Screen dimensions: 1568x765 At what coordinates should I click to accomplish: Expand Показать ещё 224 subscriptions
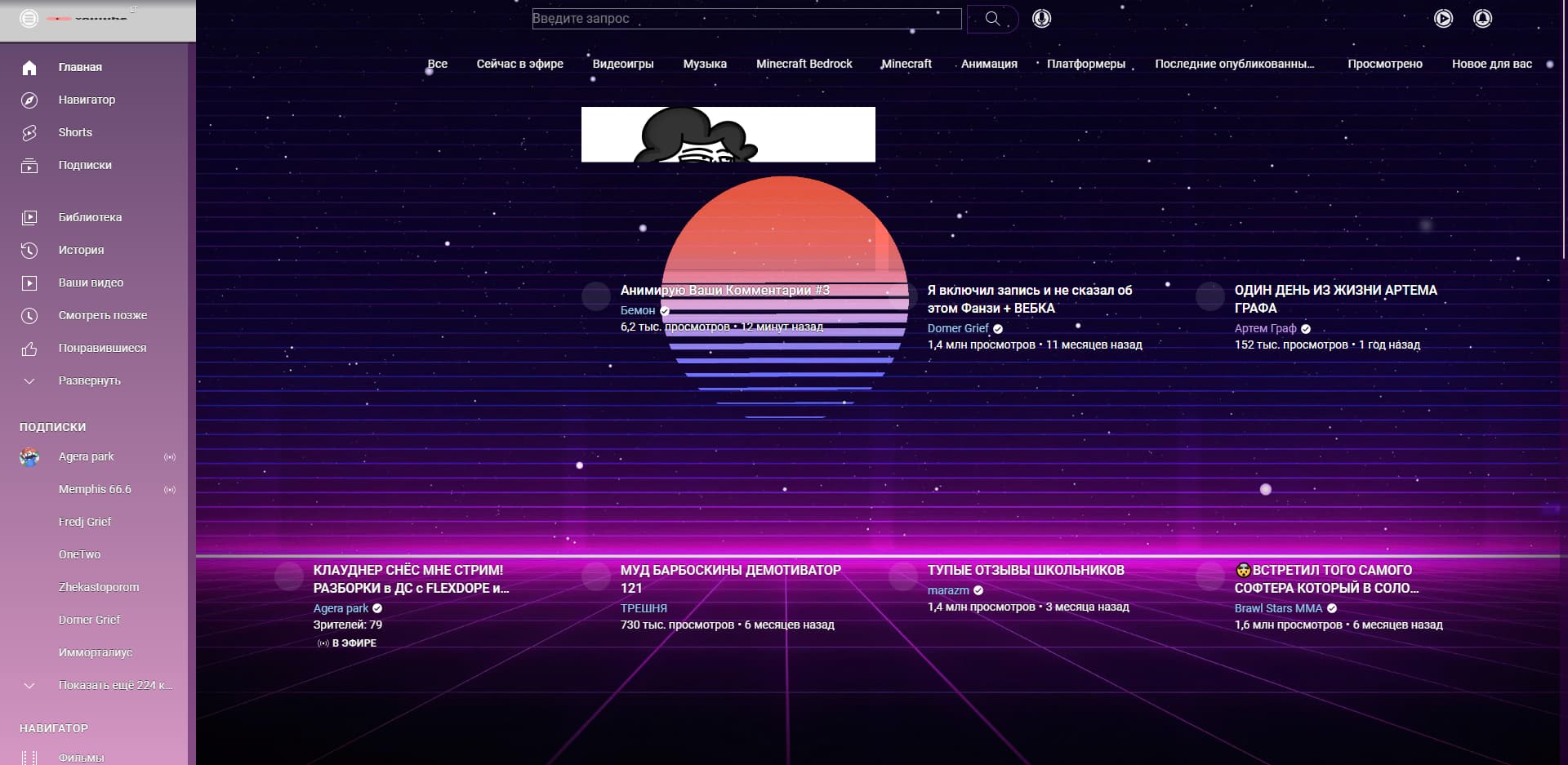click(x=114, y=685)
